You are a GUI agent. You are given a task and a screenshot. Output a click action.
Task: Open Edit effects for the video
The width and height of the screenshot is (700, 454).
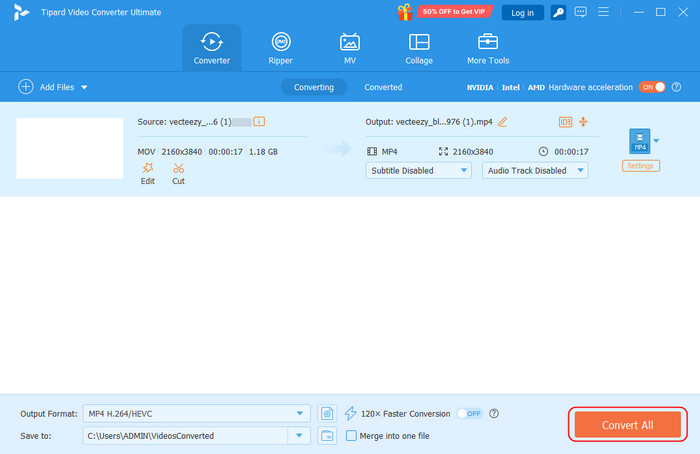click(148, 174)
